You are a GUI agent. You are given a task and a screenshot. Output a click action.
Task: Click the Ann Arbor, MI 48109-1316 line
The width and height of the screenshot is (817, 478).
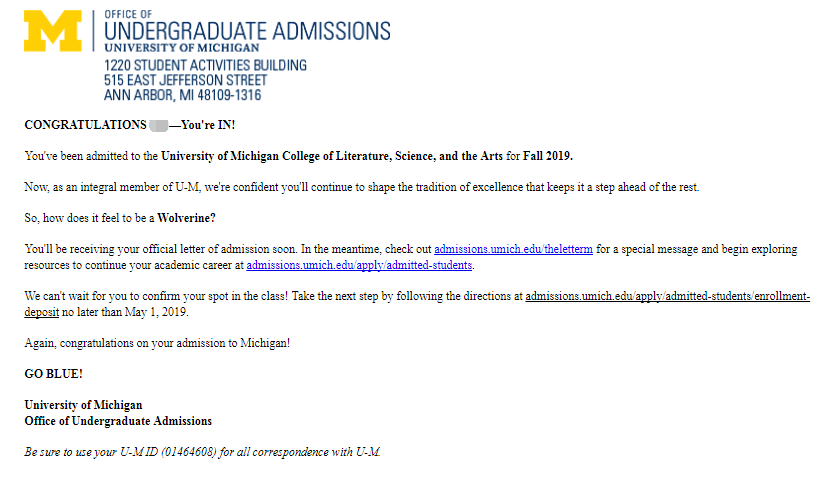(x=182, y=95)
